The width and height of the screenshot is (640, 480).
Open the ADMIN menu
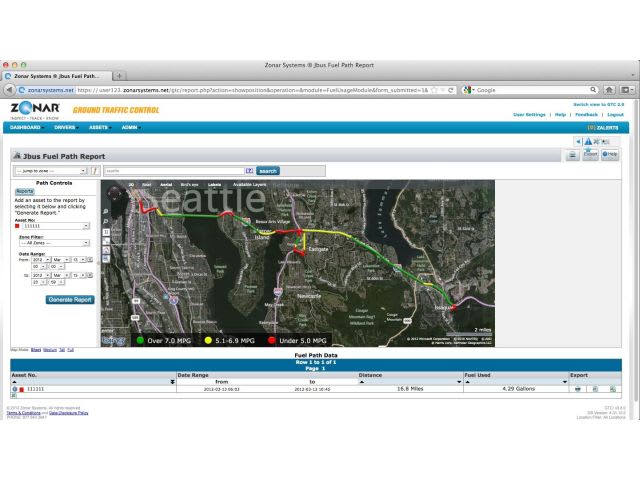(x=131, y=127)
